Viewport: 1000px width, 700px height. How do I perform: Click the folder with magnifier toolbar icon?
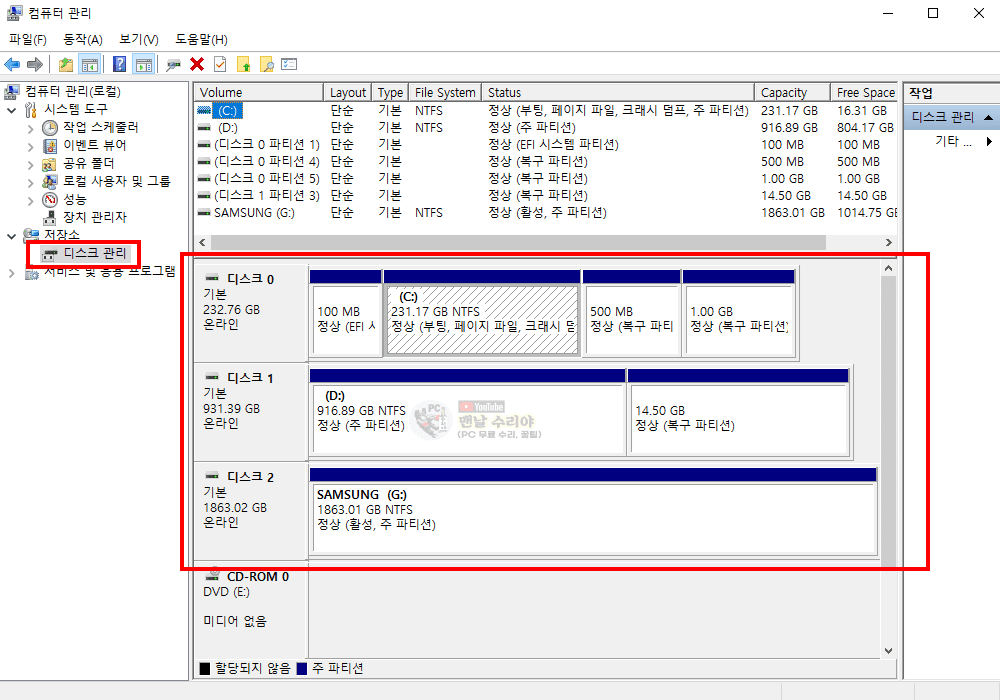tap(266, 65)
